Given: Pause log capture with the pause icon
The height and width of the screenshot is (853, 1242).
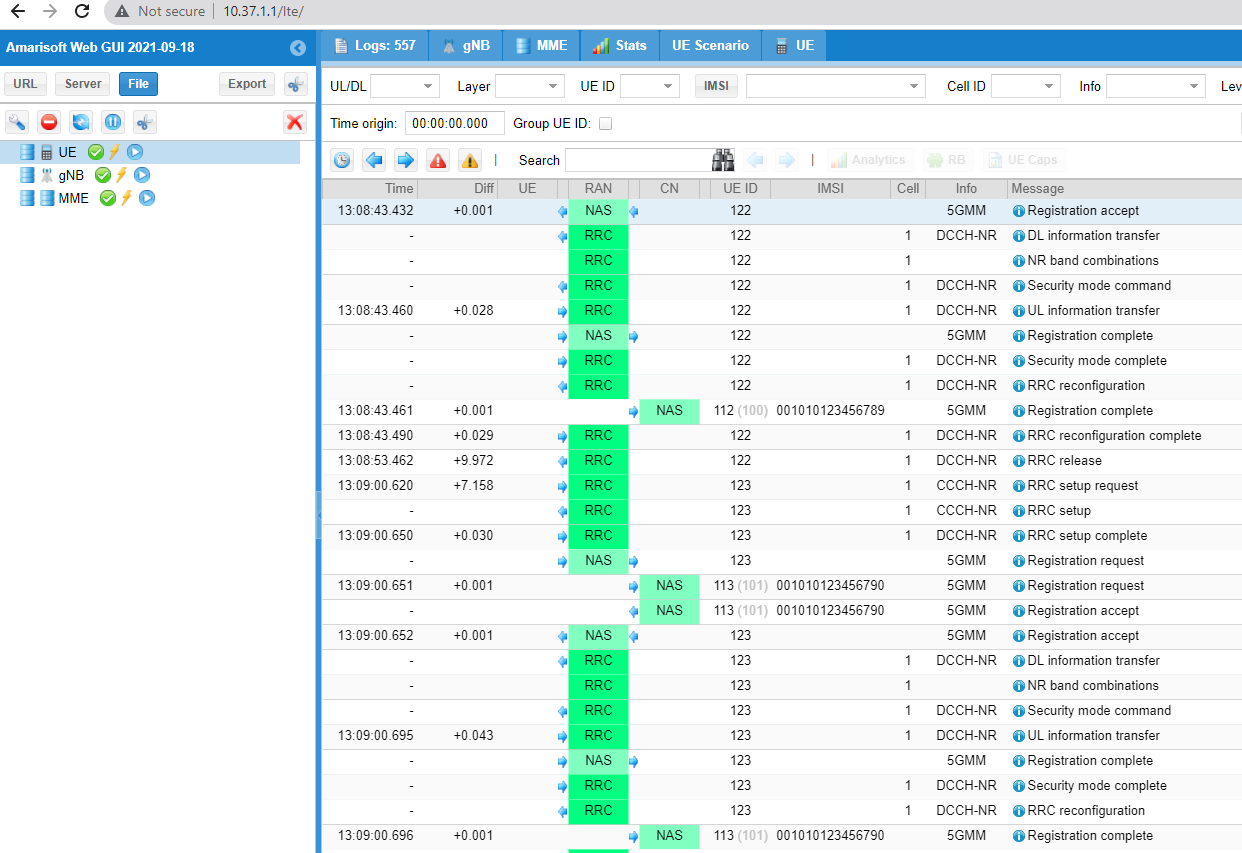Looking at the screenshot, I should click(x=113, y=122).
